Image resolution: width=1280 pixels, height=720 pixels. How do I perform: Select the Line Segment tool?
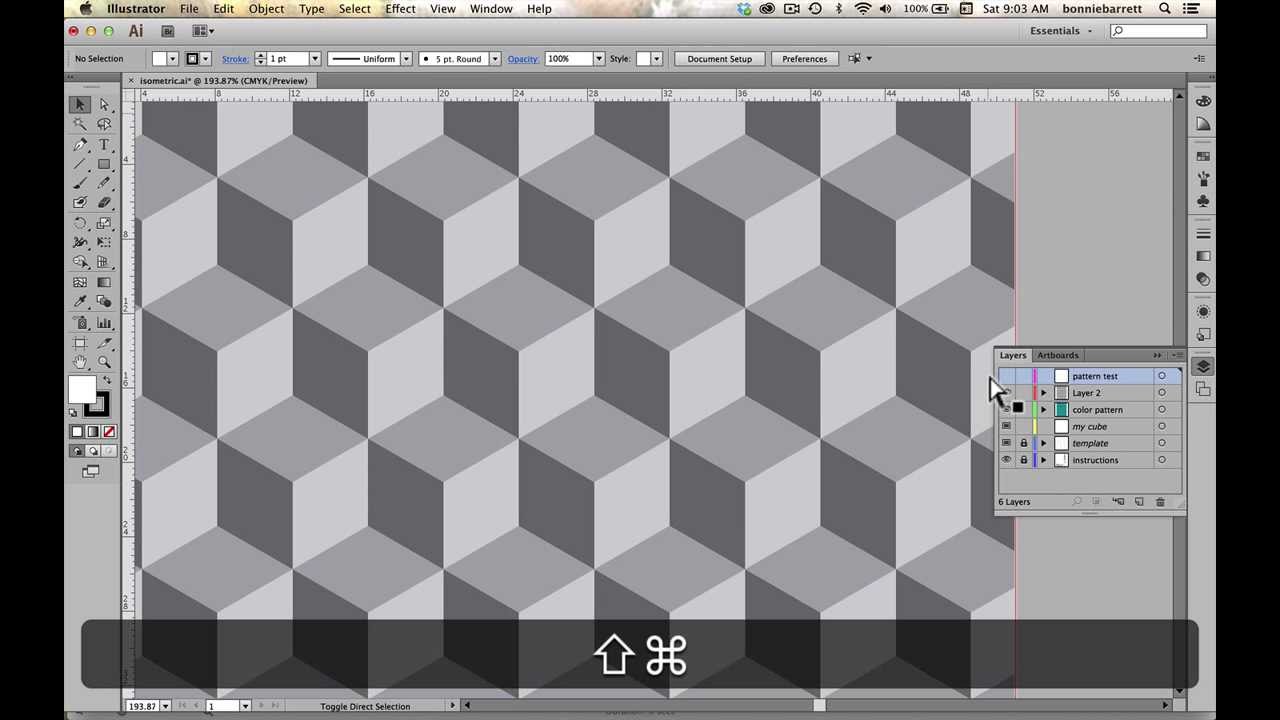[80, 164]
